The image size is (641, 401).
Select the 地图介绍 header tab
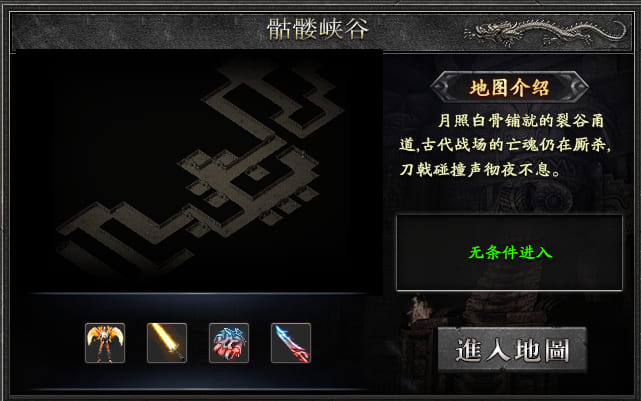(509, 87)
